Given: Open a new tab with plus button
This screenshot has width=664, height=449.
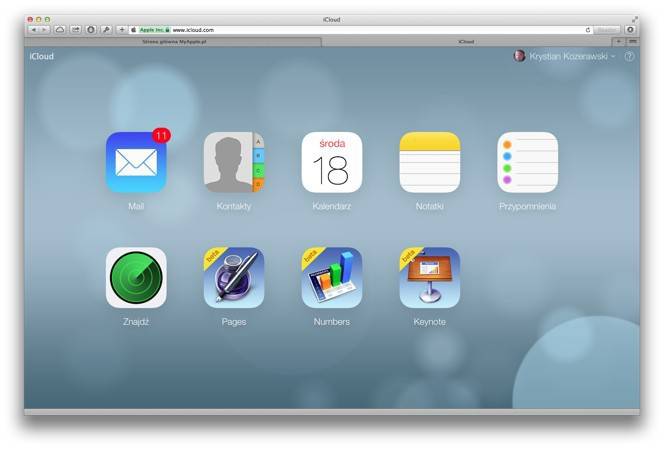Looking at the screenshot, I should 618,42.
